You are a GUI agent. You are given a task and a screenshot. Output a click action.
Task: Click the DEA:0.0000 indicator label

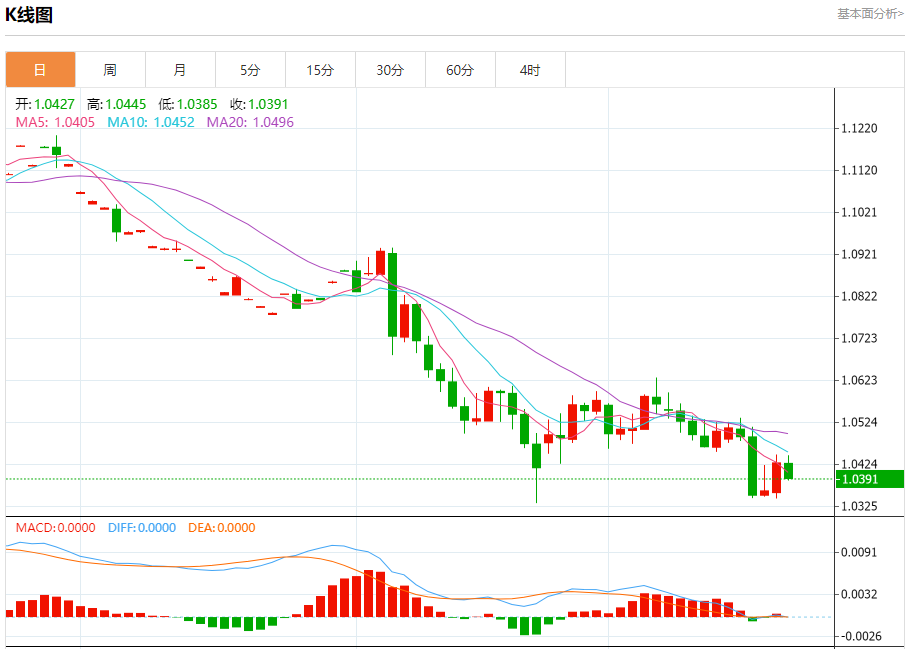click(x=221, y=528)
